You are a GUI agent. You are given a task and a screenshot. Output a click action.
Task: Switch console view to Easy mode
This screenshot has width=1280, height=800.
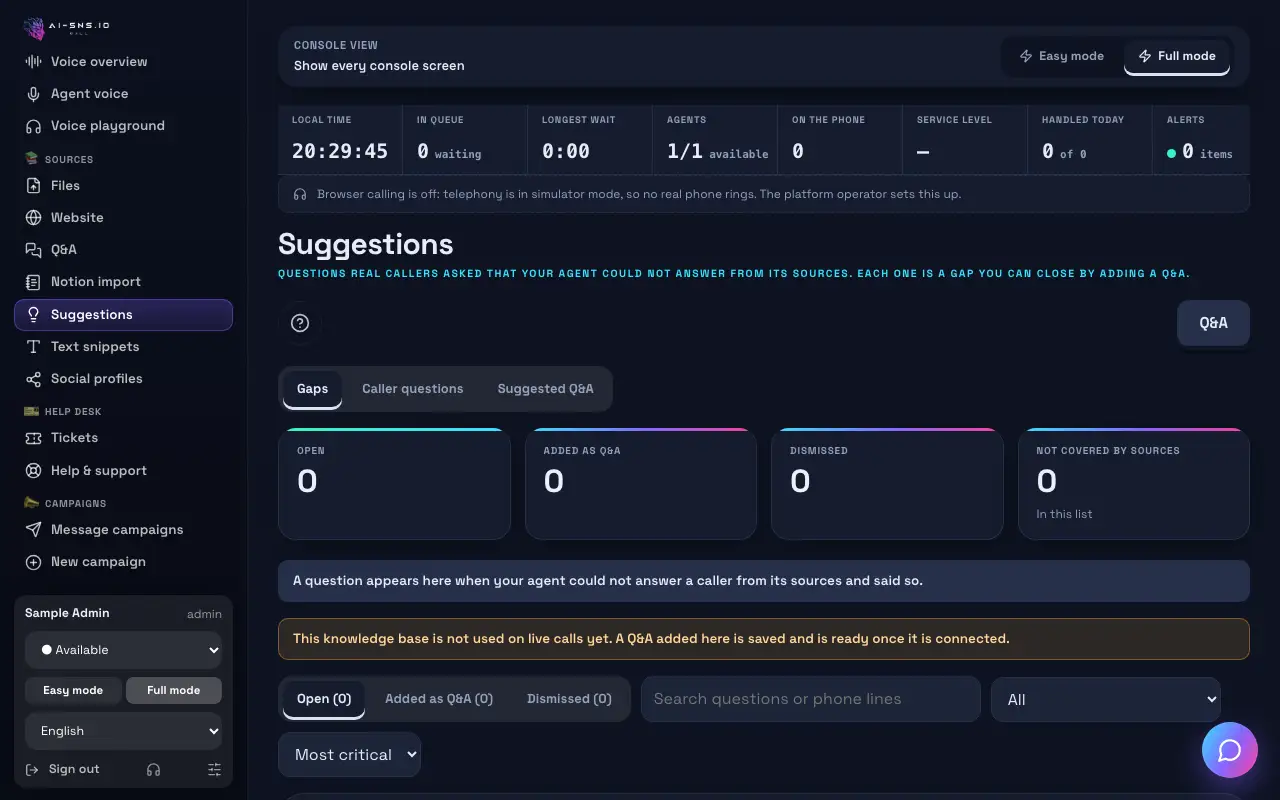(x=1061, y=56)
